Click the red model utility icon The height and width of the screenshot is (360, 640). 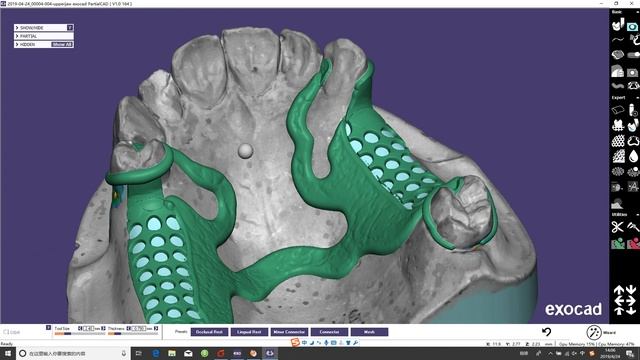pos(633,244)
